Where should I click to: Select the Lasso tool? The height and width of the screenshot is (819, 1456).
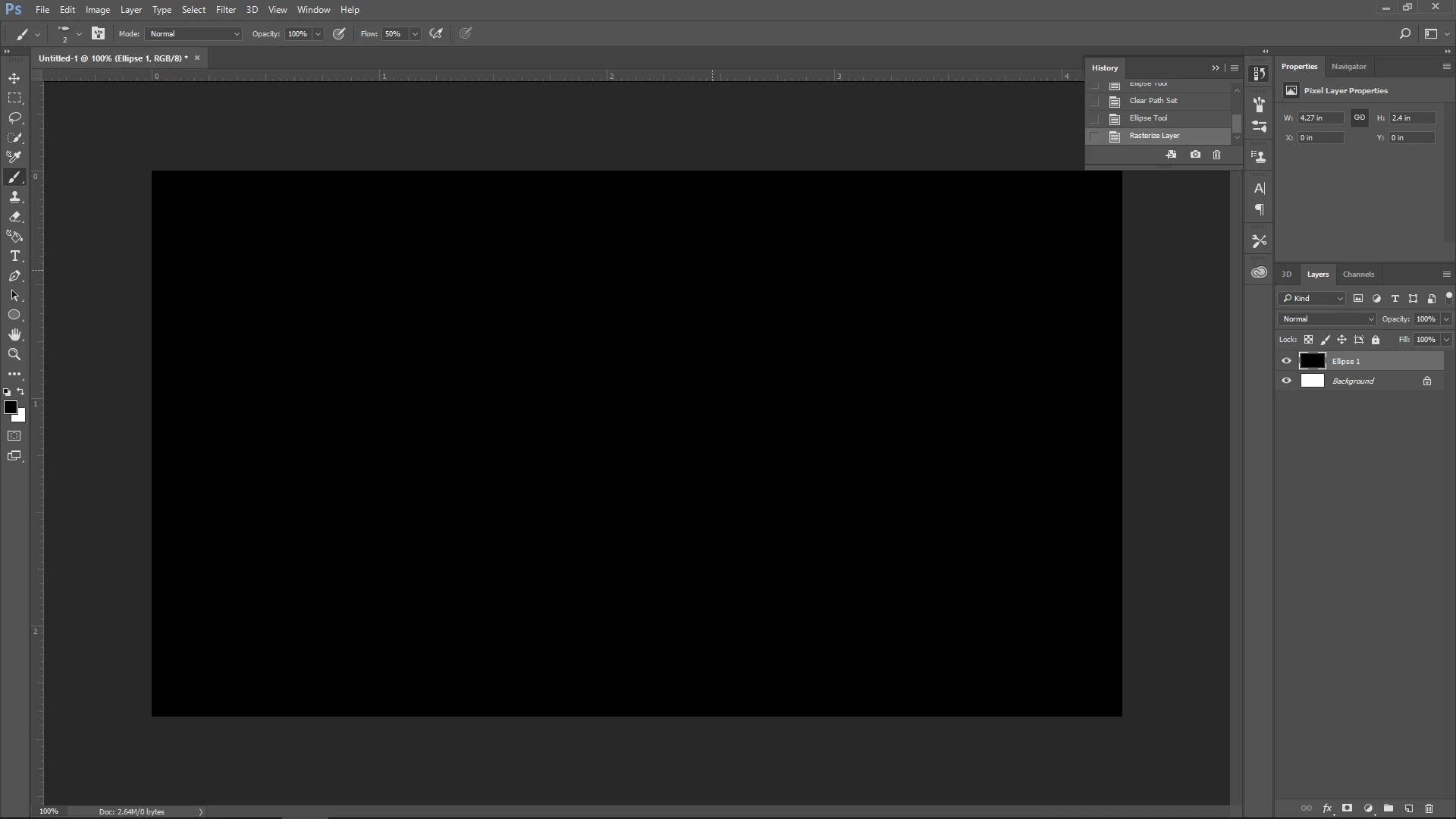coord(14,118)
